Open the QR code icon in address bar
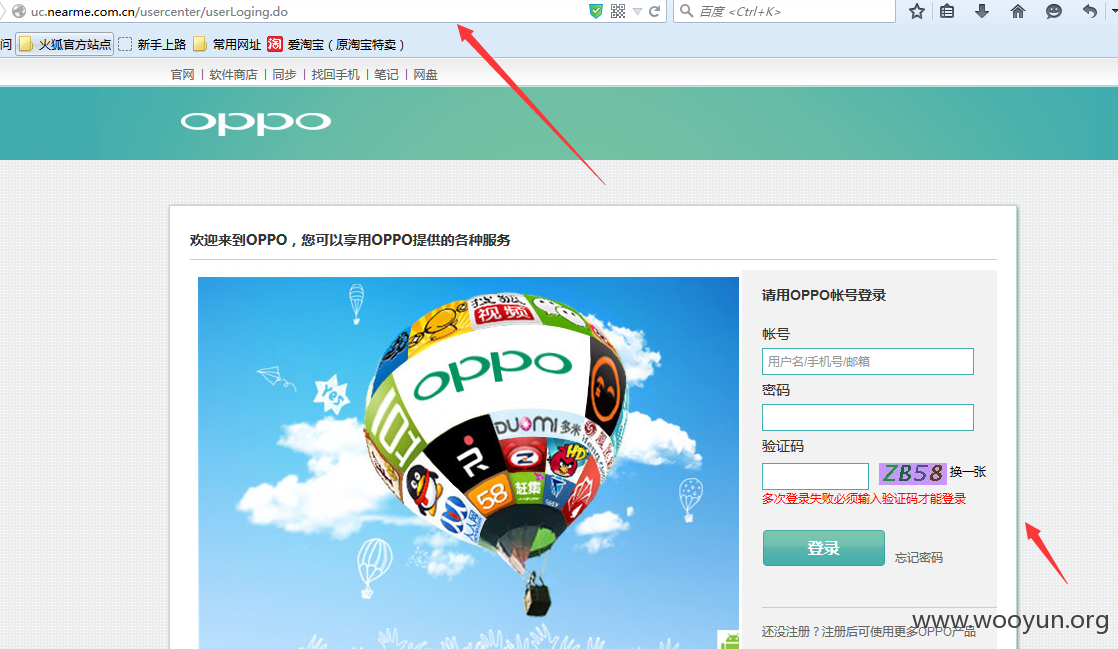The width and height of the screenshot is (1118, 649). pos(618,11)
